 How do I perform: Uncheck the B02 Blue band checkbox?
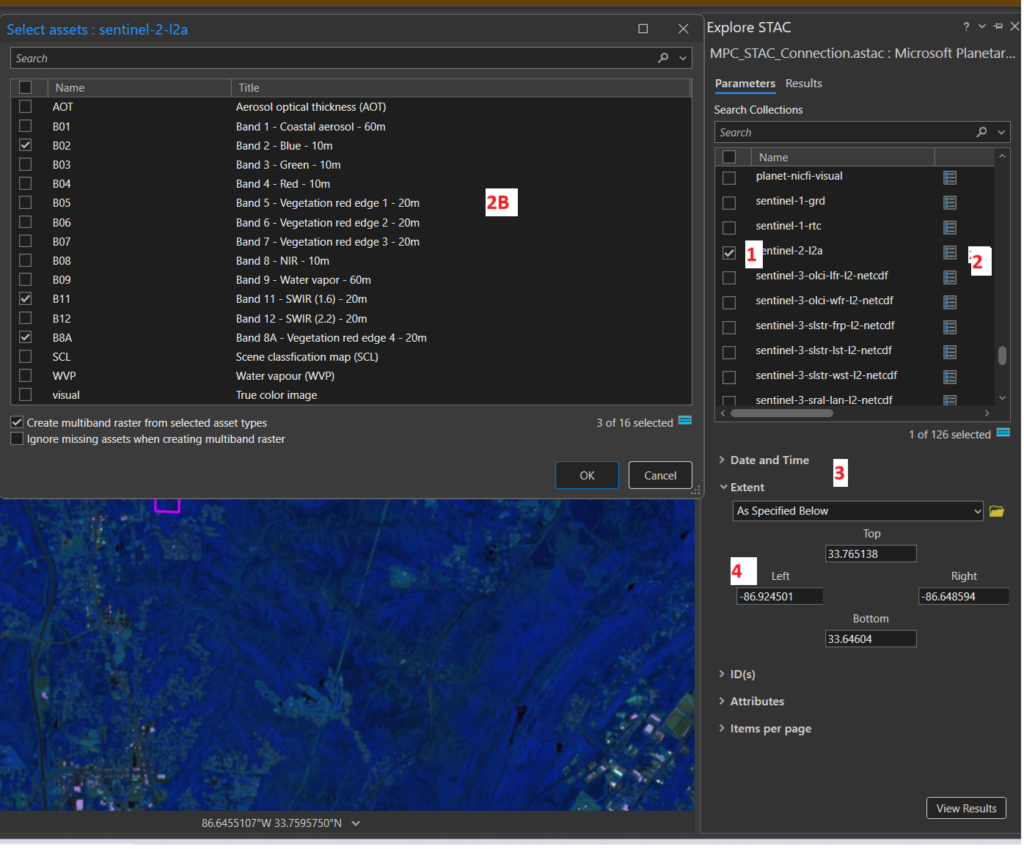point(25,145)
